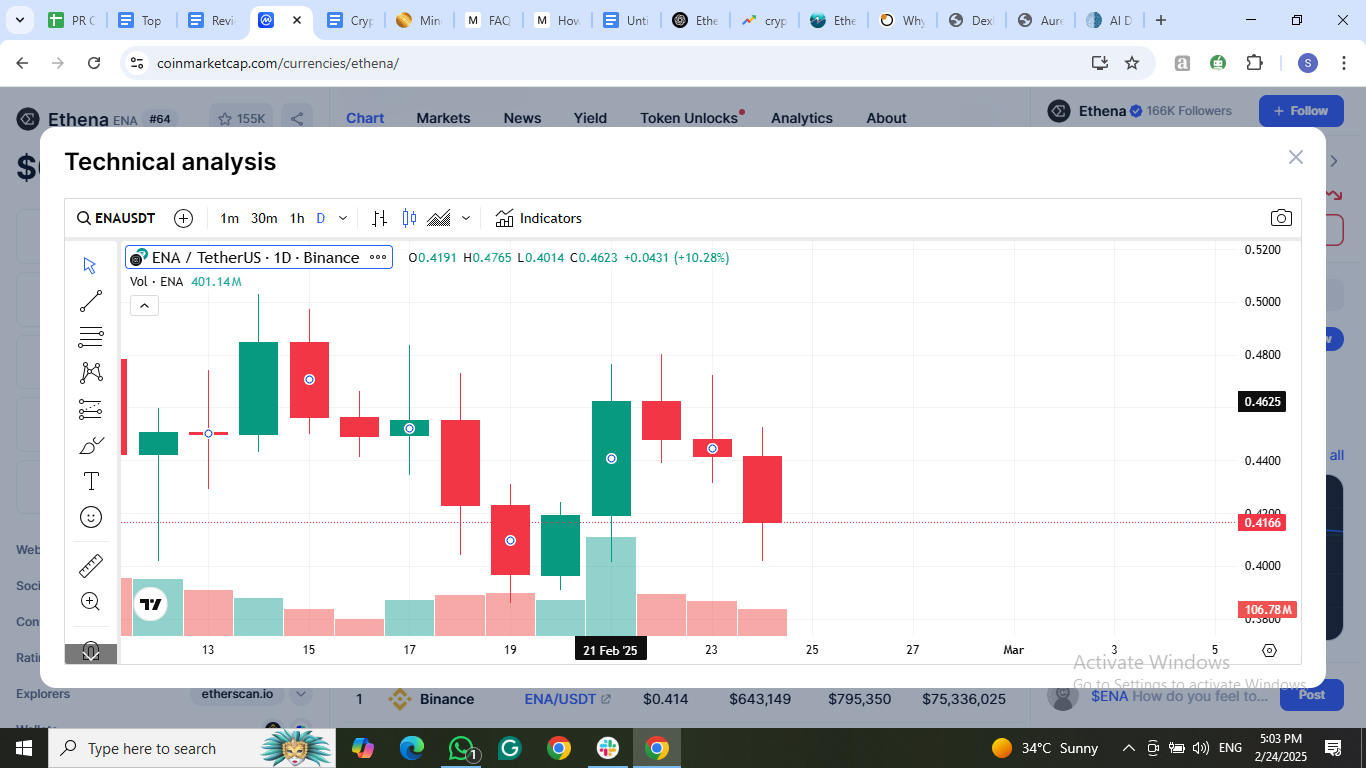Screen dimensions: 1366x768
Task: Click the ENAUSDT symbol search
Action: pos(116,218)
